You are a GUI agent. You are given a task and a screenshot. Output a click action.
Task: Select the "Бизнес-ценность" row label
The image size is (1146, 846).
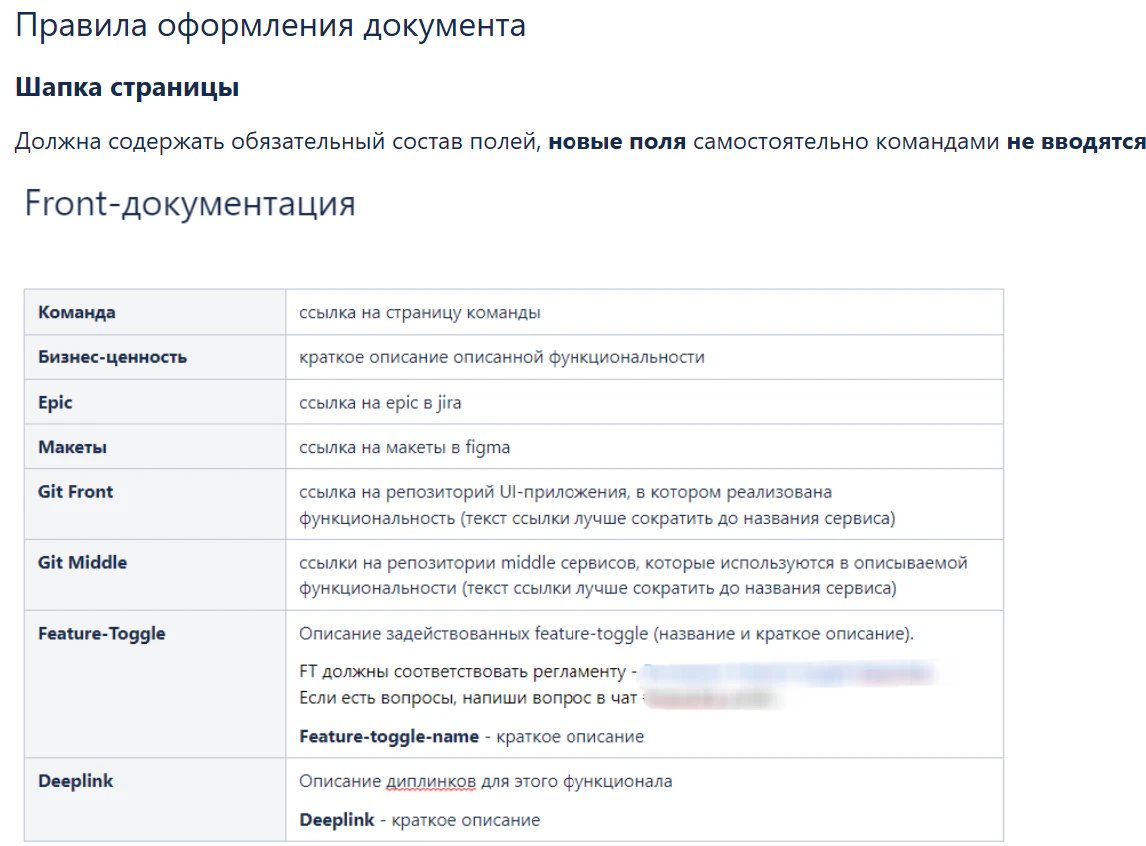[113, 357]
